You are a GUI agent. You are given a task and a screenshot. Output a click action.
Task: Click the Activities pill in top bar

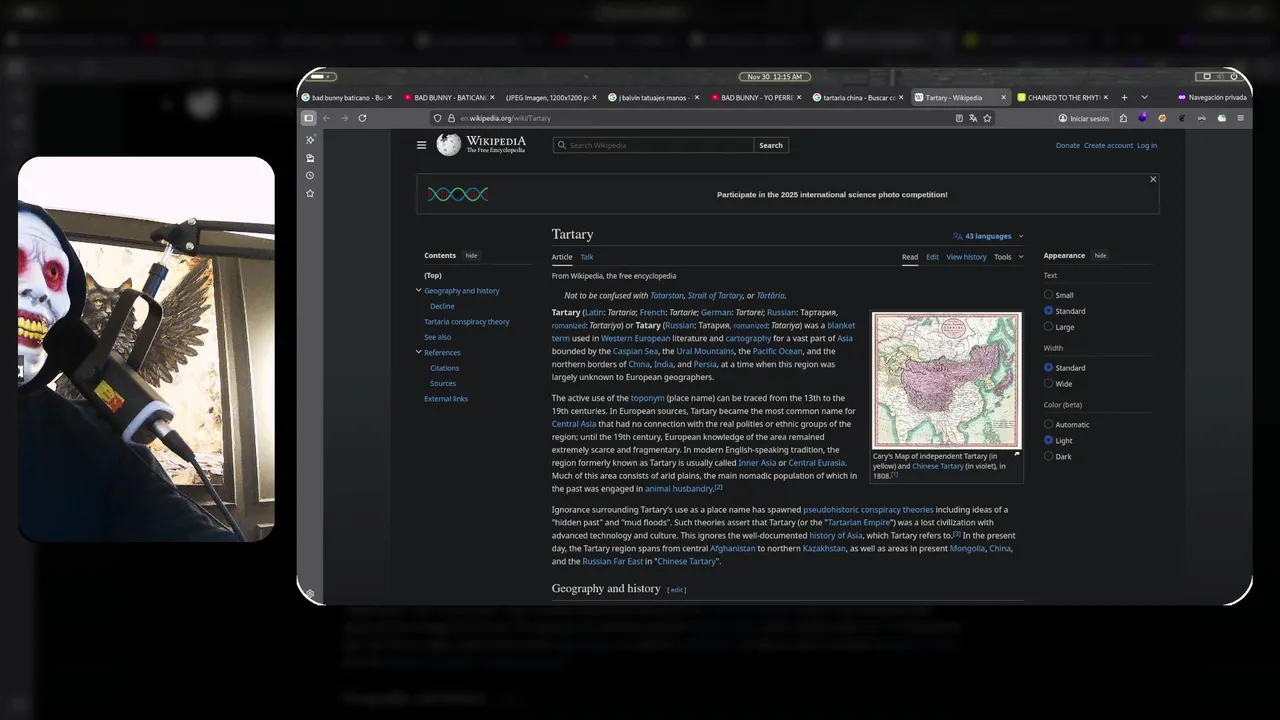click(323, 77)
